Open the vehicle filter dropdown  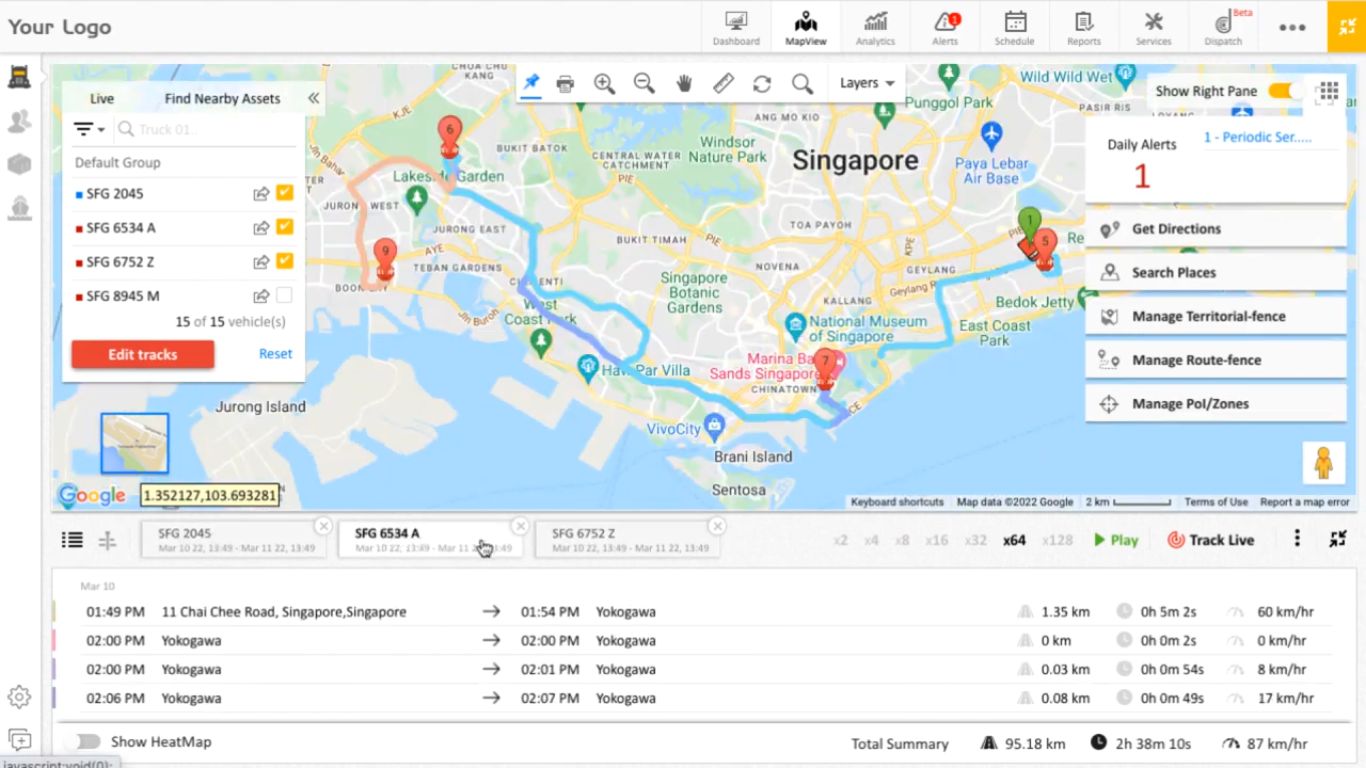click(x=89, y=129)
